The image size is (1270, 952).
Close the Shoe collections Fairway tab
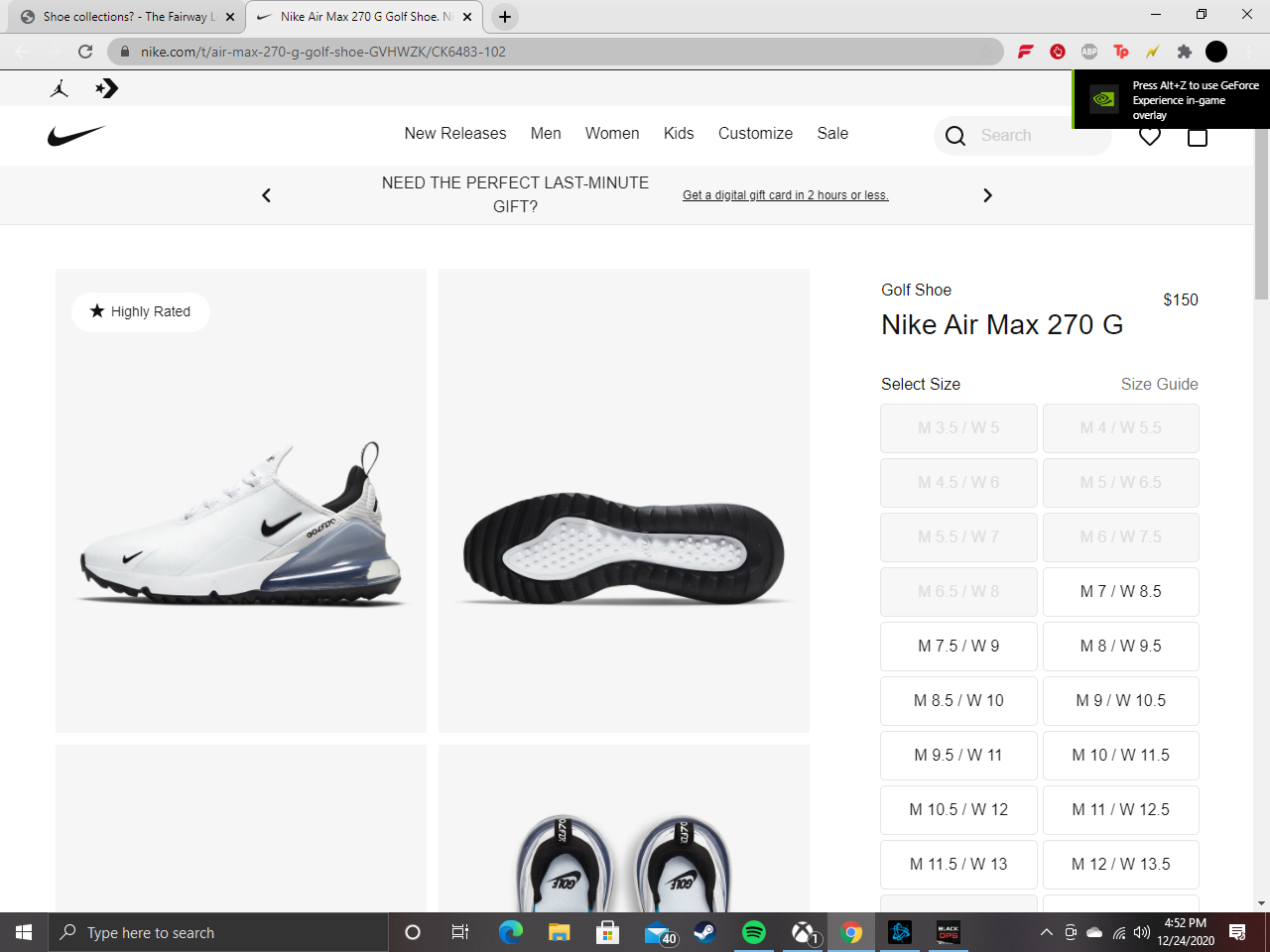click(230, 17)
